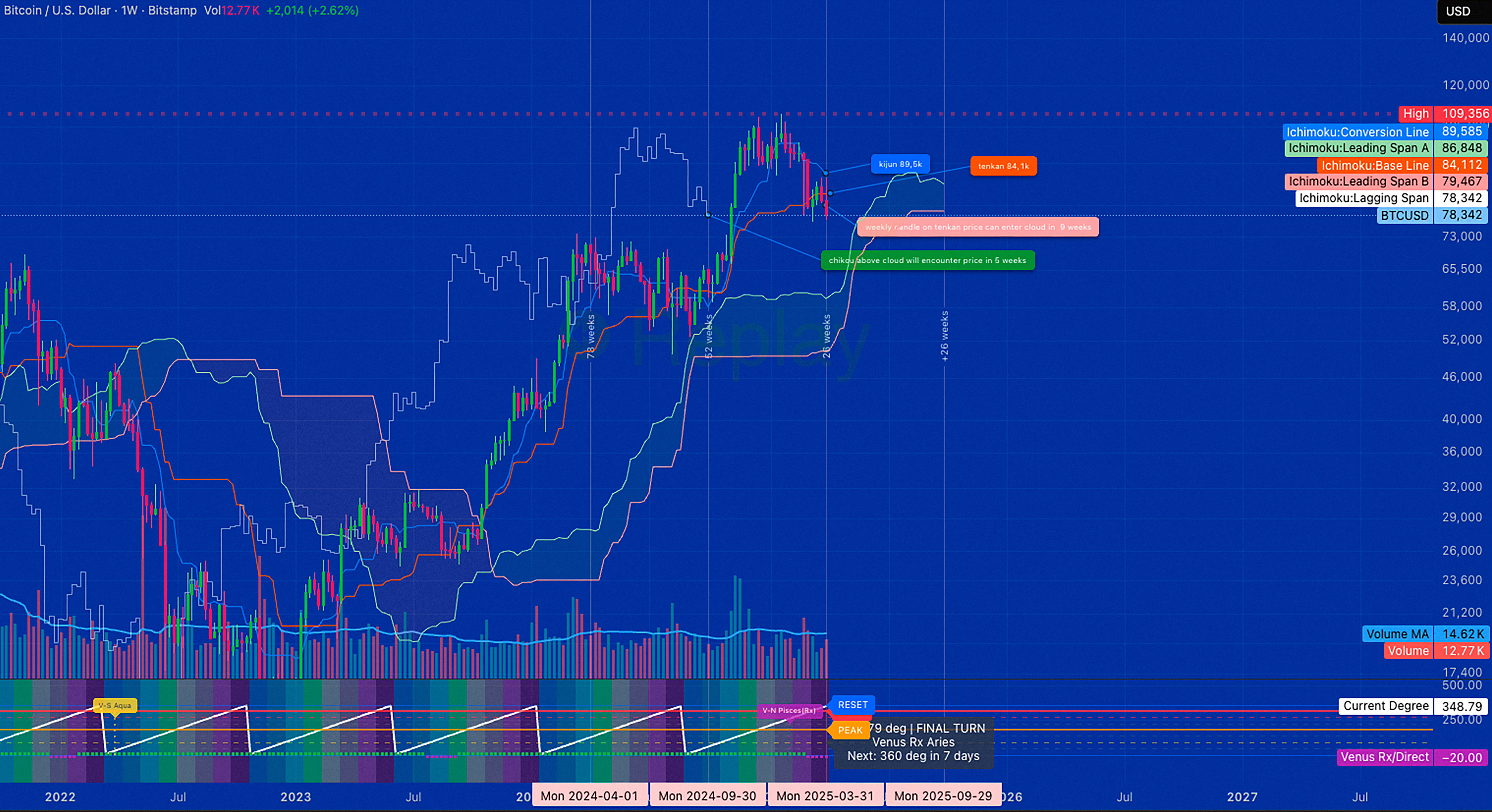1492x812 pixels.
Task: Click the green chikou above cloud note
Action: pos(927,260)
